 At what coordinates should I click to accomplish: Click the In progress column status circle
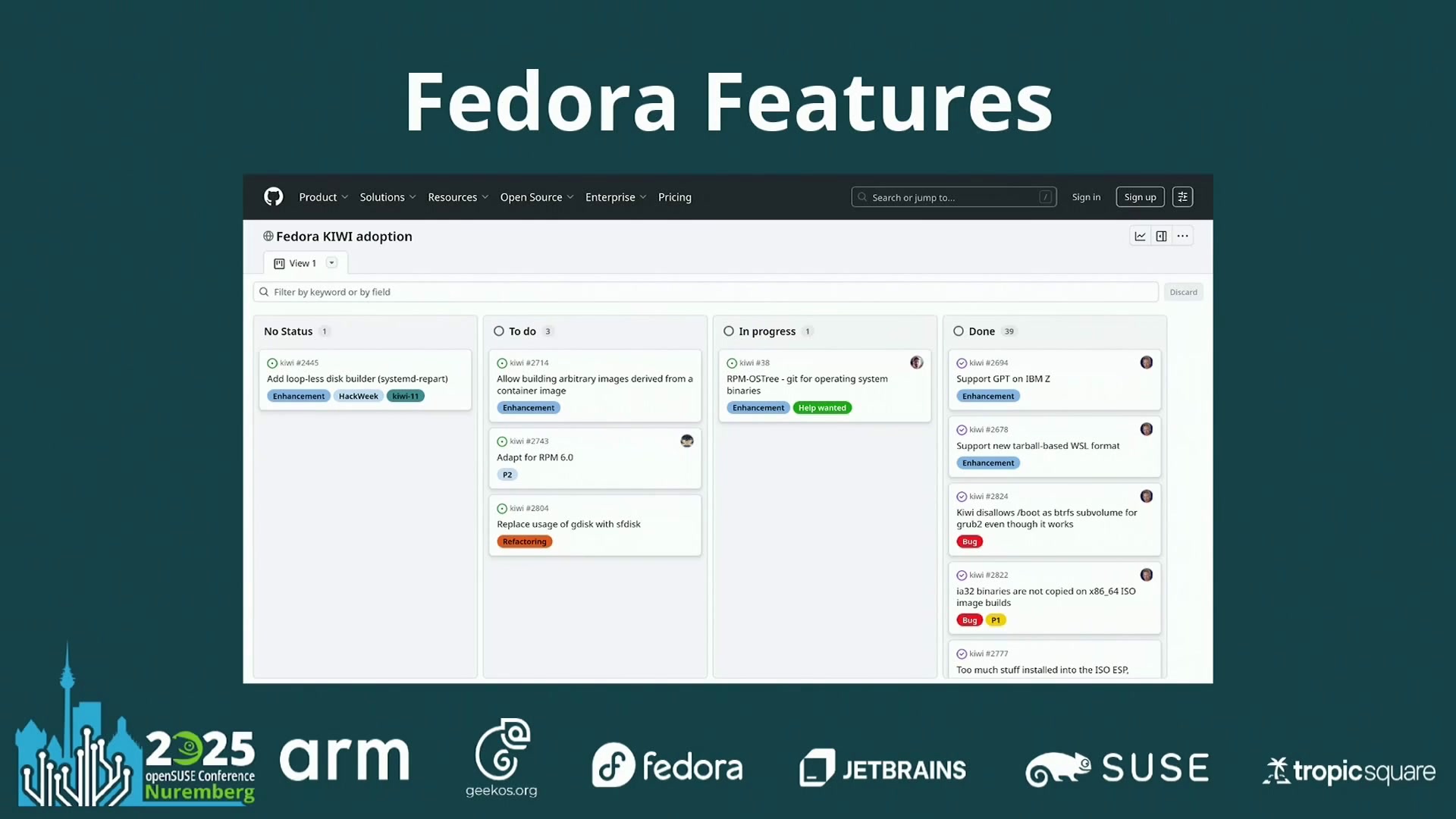(729, 331)
